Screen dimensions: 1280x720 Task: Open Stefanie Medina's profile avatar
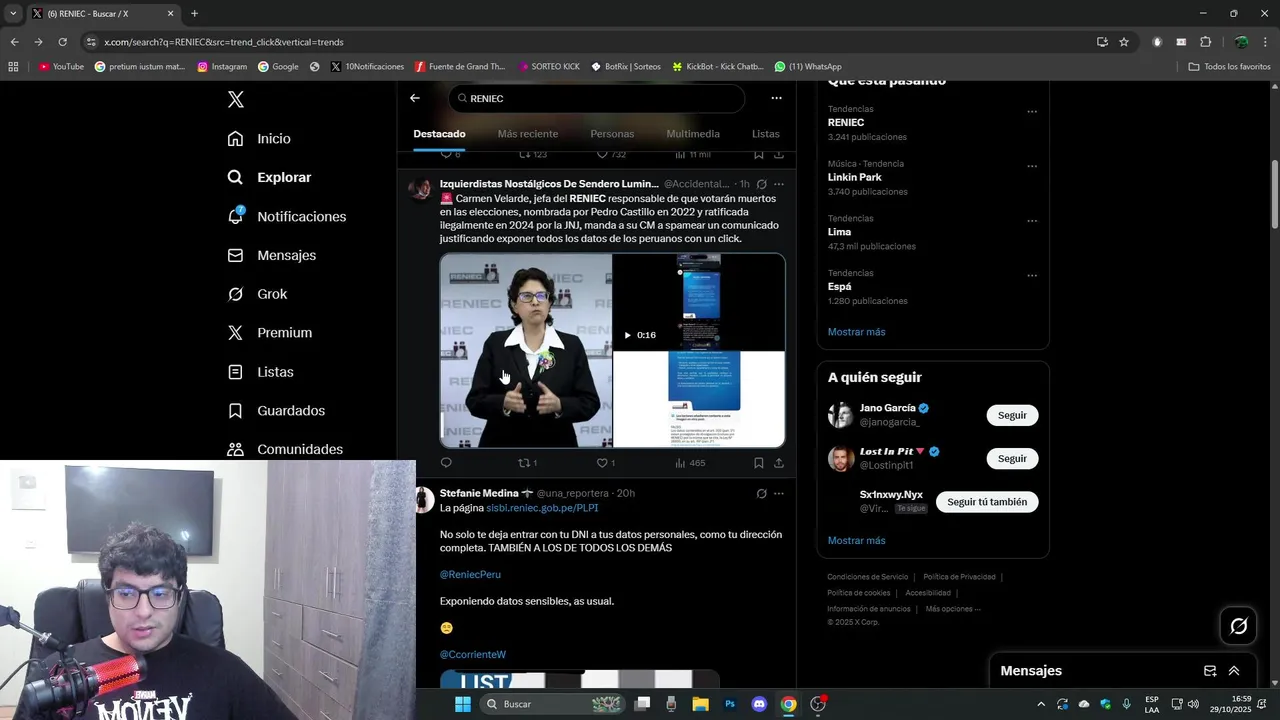[x=423, y=499]
